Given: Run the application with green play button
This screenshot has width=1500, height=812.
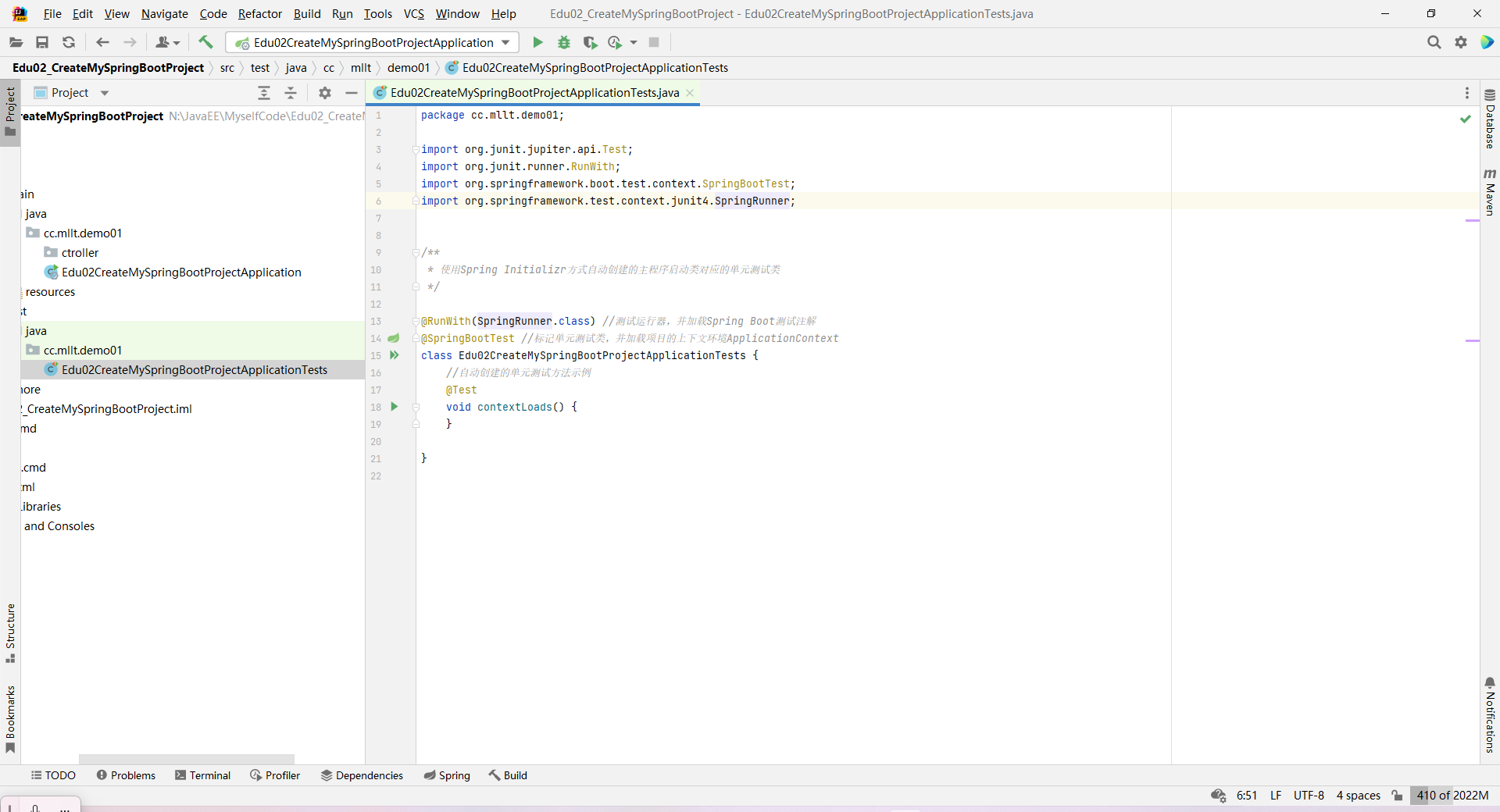Looking at the screenshot, I should tap(537, 42).
